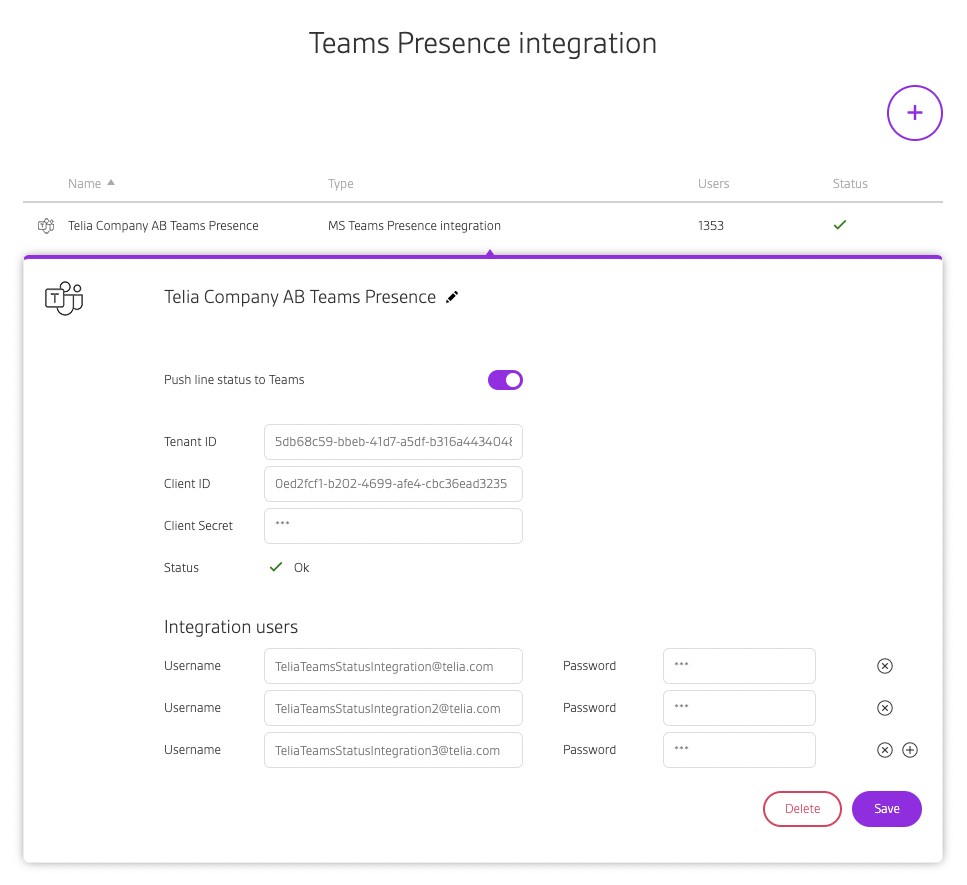Click the Integration users section heading
Image resolution: width=967 pixels, height=885 pixels.
(231, 627)
